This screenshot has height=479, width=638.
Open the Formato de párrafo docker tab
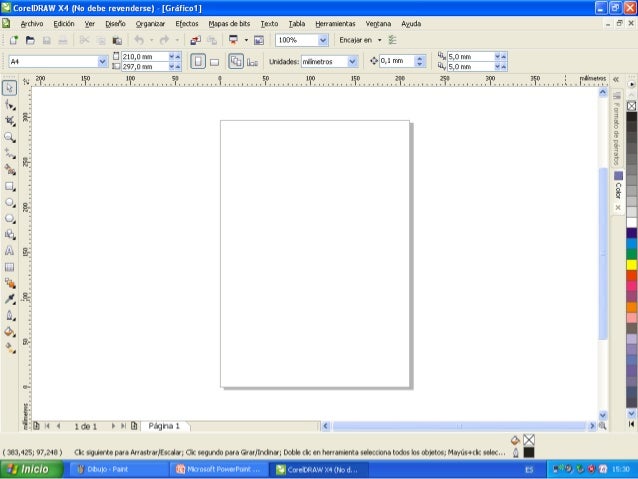coord(617,128)
